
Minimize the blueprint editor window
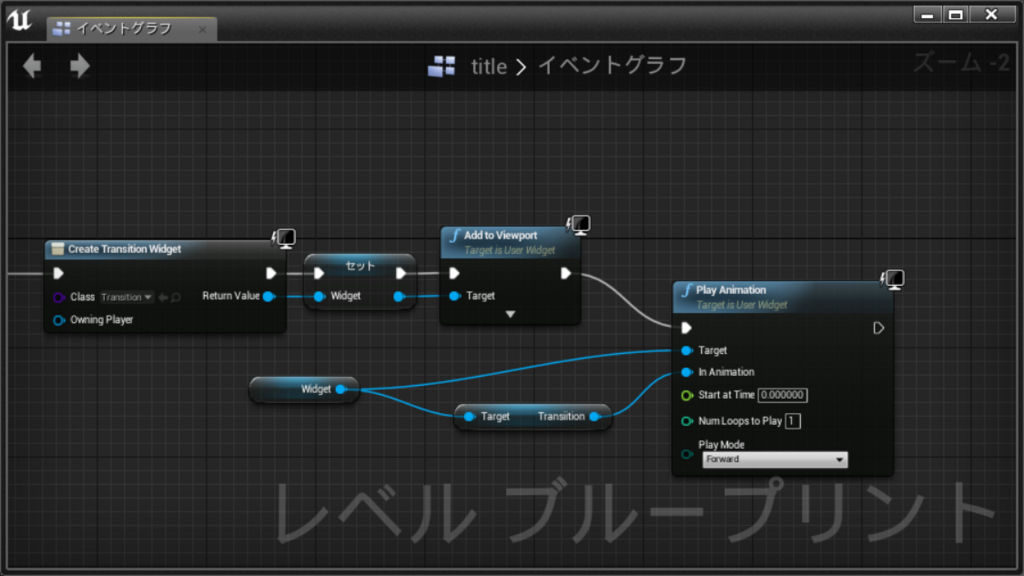[x=927, y=14]
